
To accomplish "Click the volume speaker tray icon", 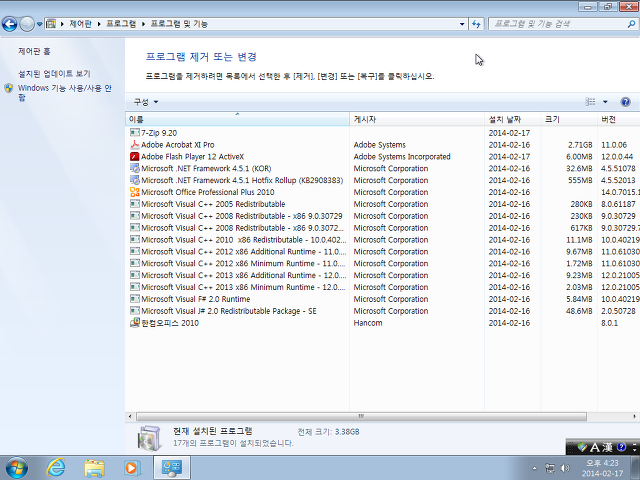I will point(565,468).
